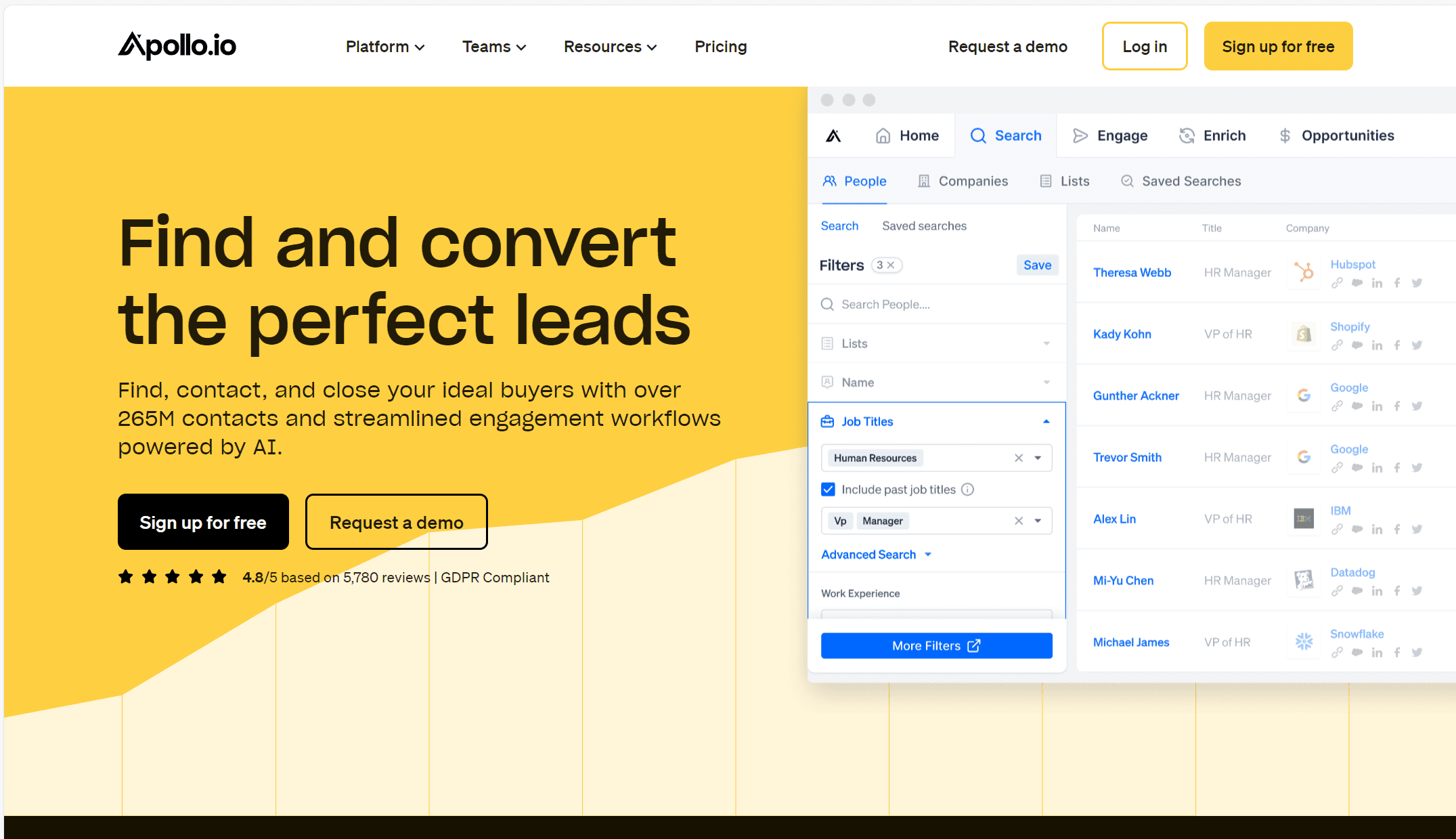
Task: Click the Enrich navigation icon
Action: pyautogui.click(x=1187, y=135)
